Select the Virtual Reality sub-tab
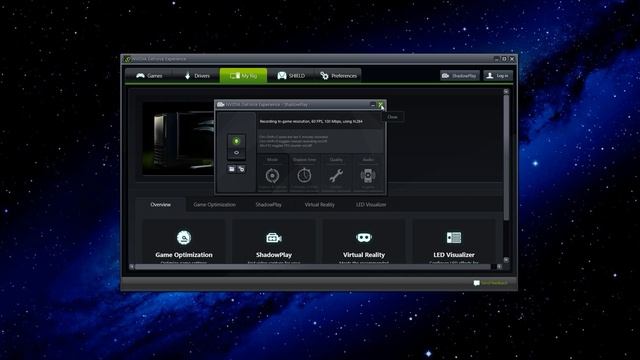 tap(319, 204)
